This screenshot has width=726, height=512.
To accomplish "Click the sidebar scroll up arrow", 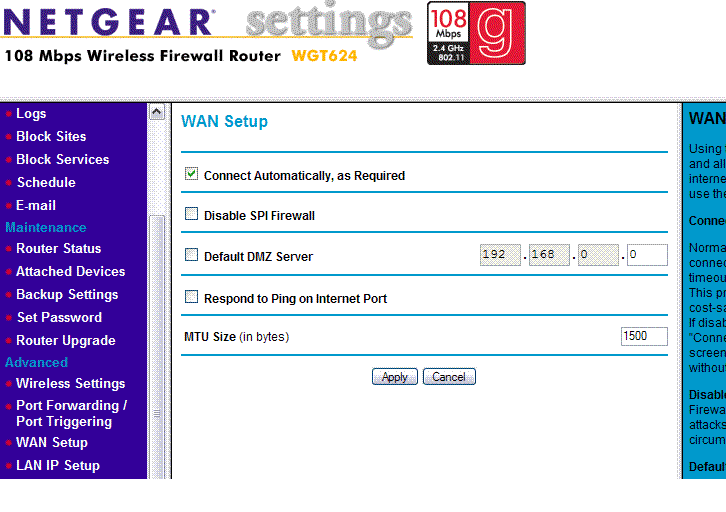I will (156, 112).
